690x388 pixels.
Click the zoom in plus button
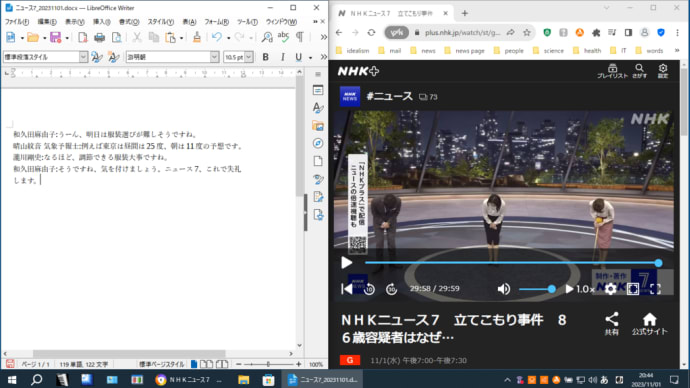click(299, 364)
